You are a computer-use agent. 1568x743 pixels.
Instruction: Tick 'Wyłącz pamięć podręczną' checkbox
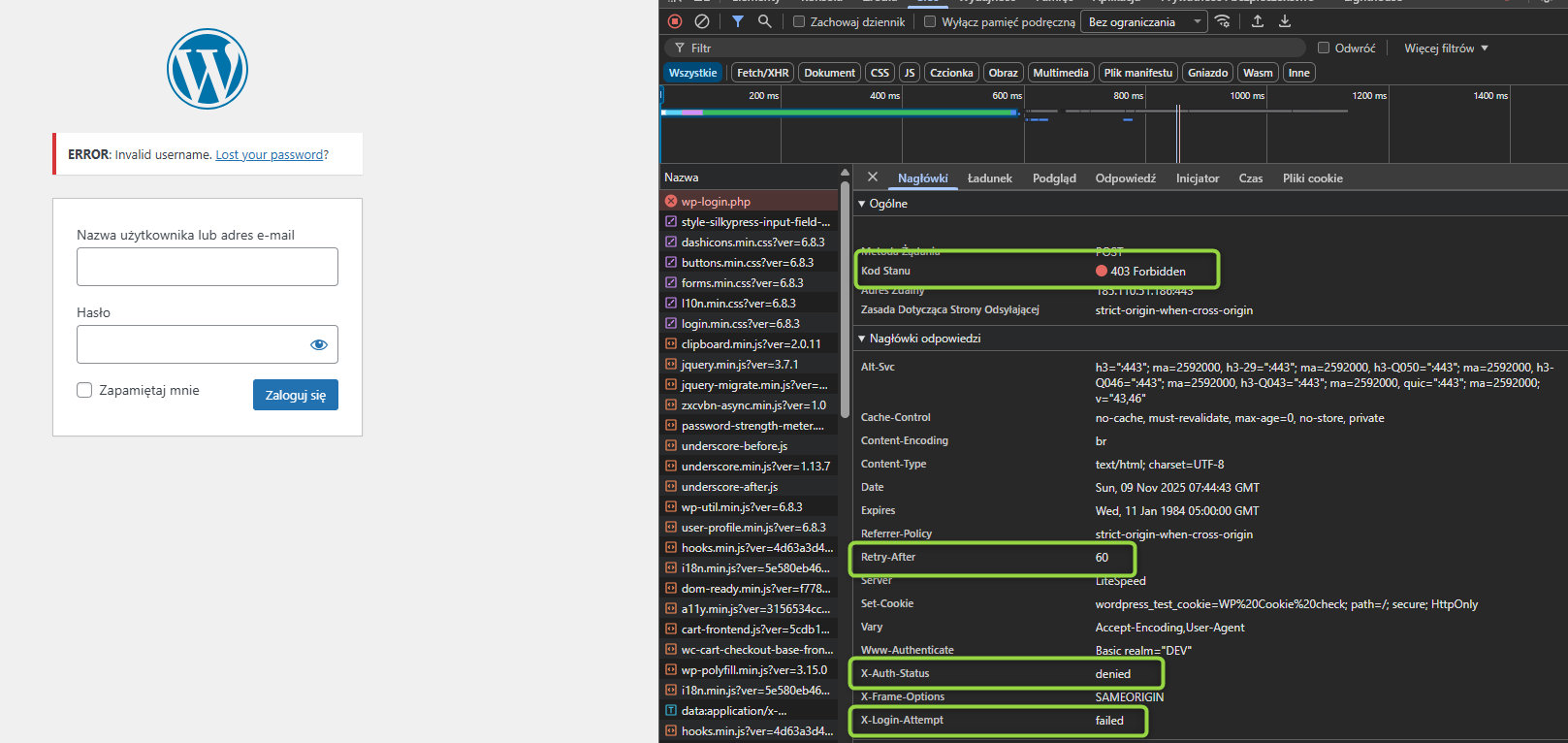(x=930, y=21)
